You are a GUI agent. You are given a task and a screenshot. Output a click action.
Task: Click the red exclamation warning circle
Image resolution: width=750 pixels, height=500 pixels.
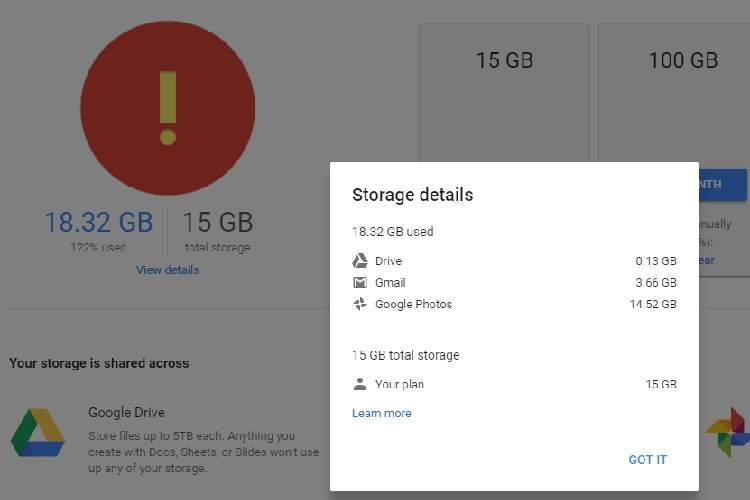167,108
